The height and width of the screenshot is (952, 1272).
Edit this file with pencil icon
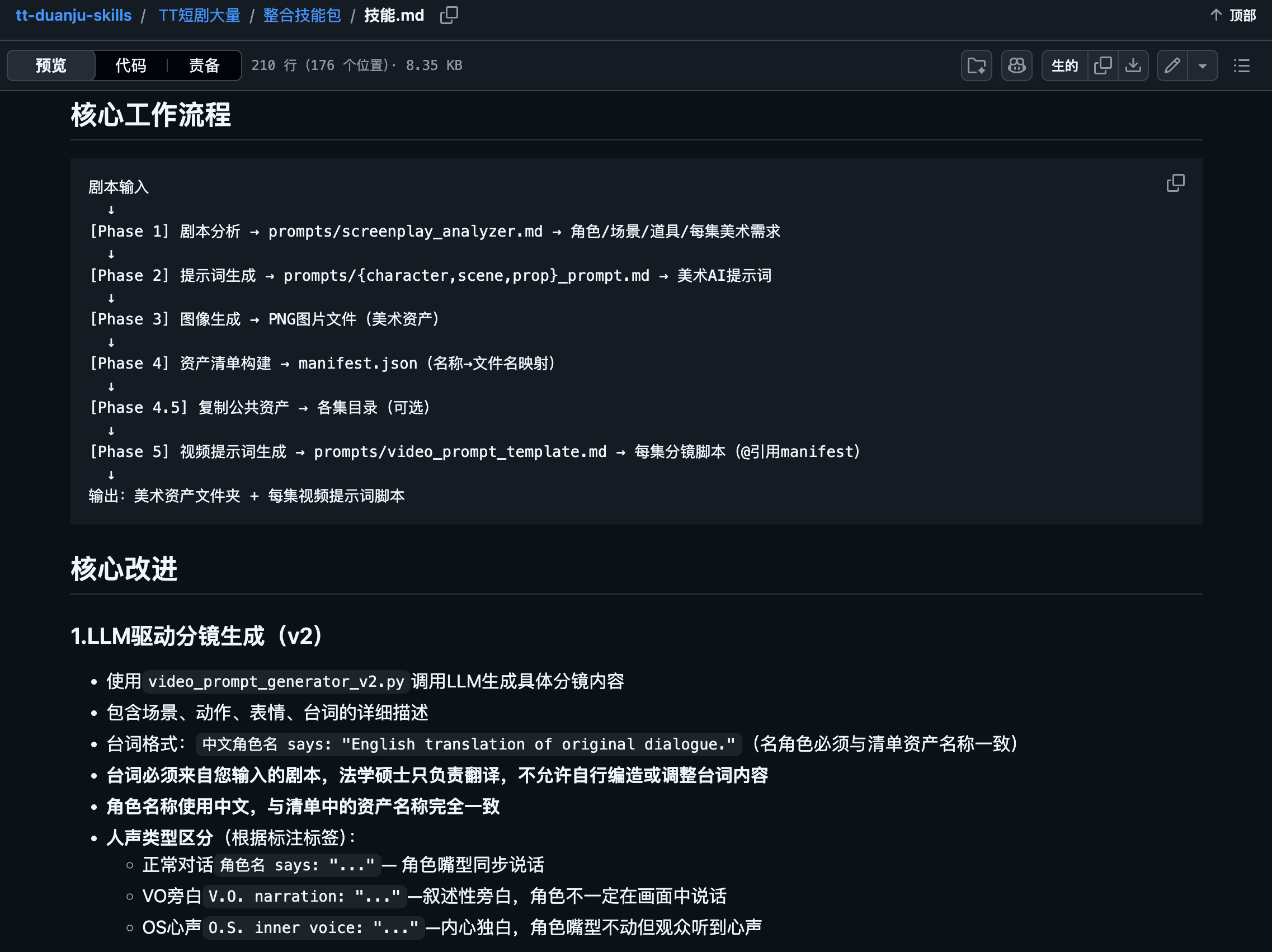(1172, 65)
